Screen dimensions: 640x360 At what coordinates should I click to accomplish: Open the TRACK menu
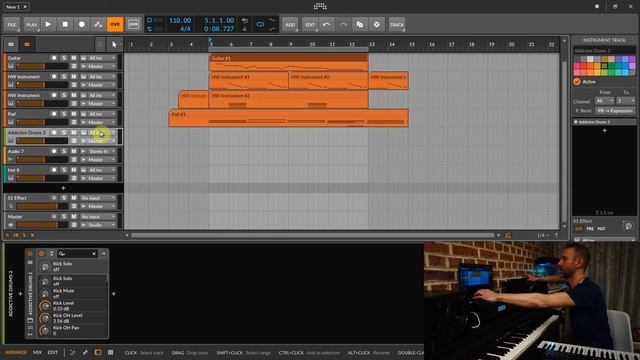tap(397, 24)
